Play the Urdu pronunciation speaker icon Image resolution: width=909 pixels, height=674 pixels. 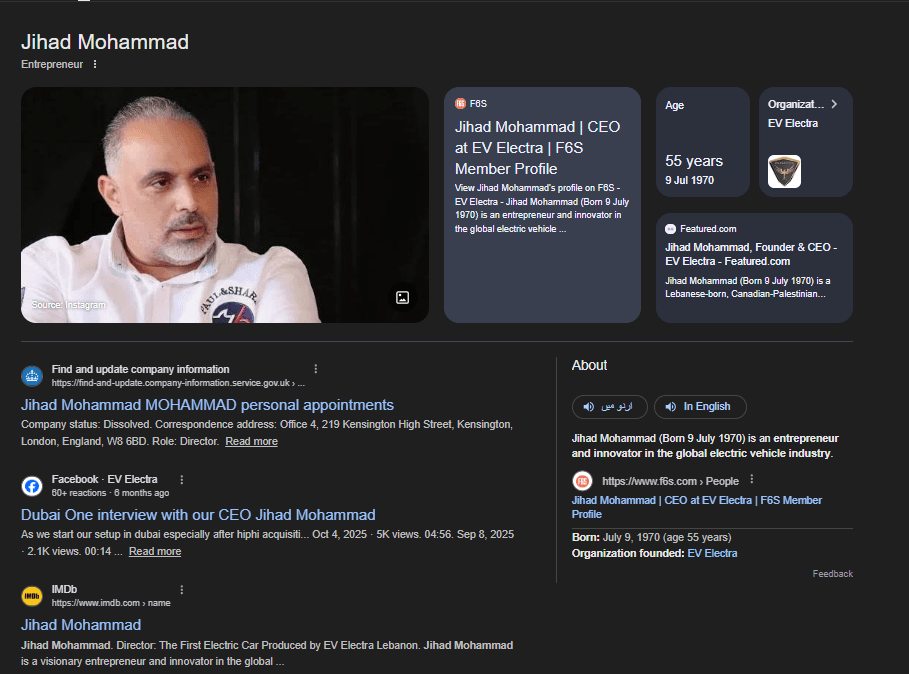point(588,406)
